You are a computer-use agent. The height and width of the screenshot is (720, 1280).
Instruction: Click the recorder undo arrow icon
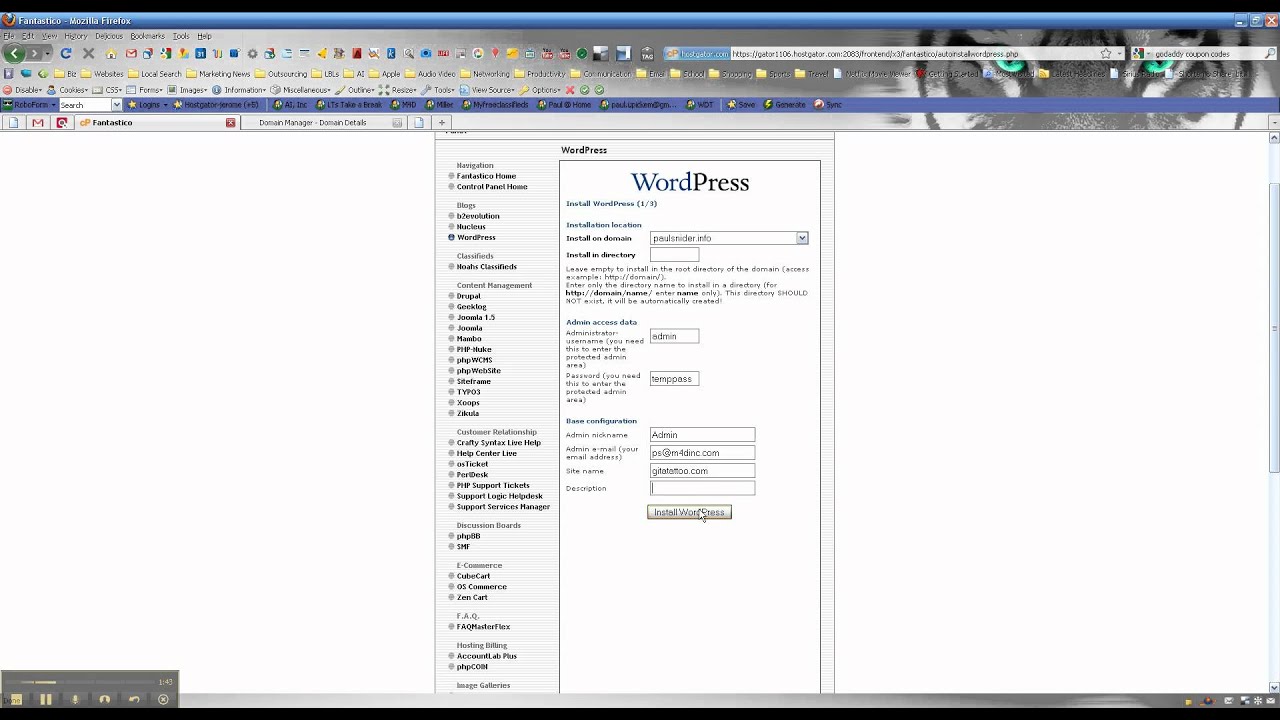[134, 699]
